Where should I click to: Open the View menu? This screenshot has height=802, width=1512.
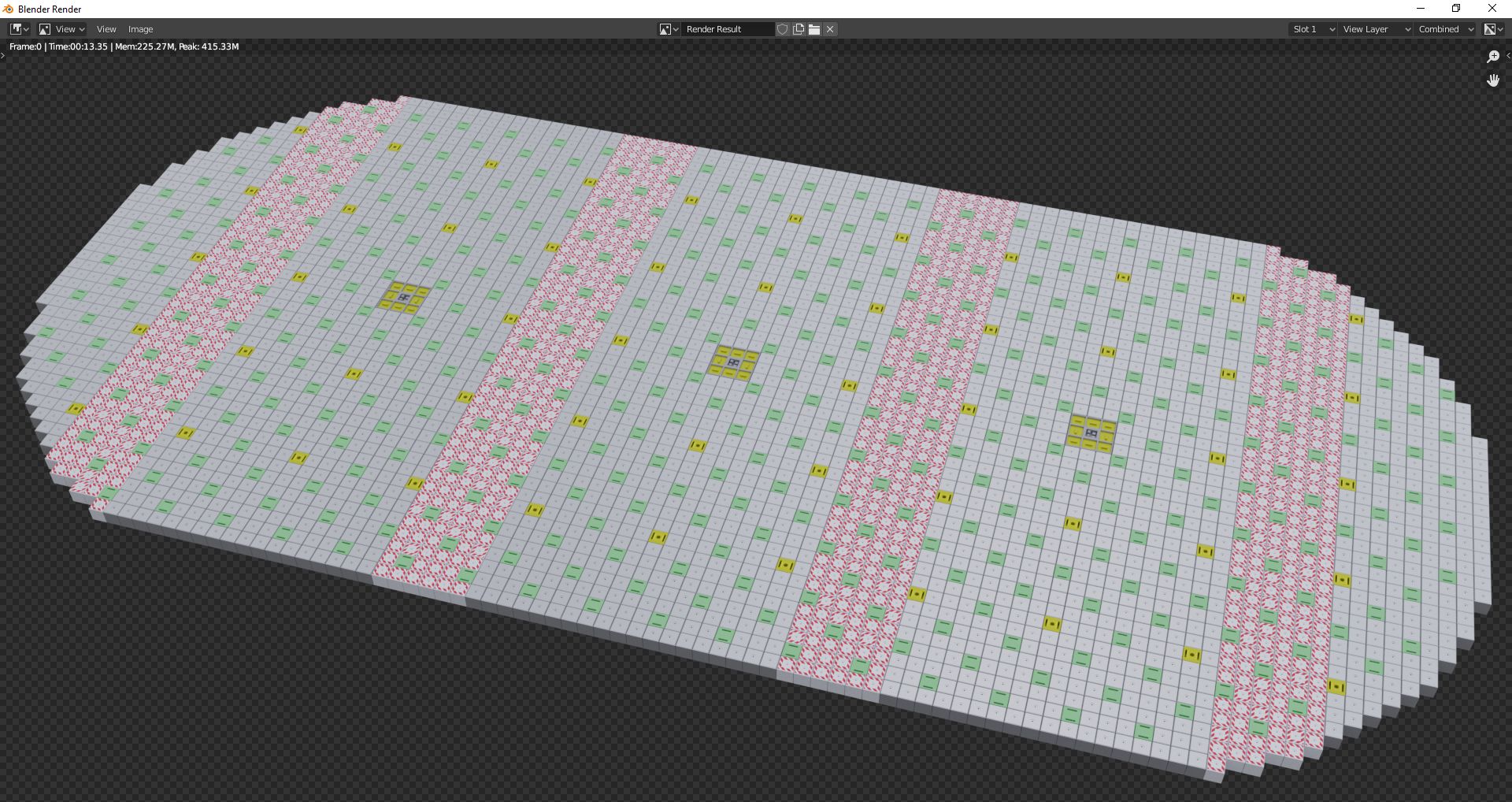[x=106, y=29]
